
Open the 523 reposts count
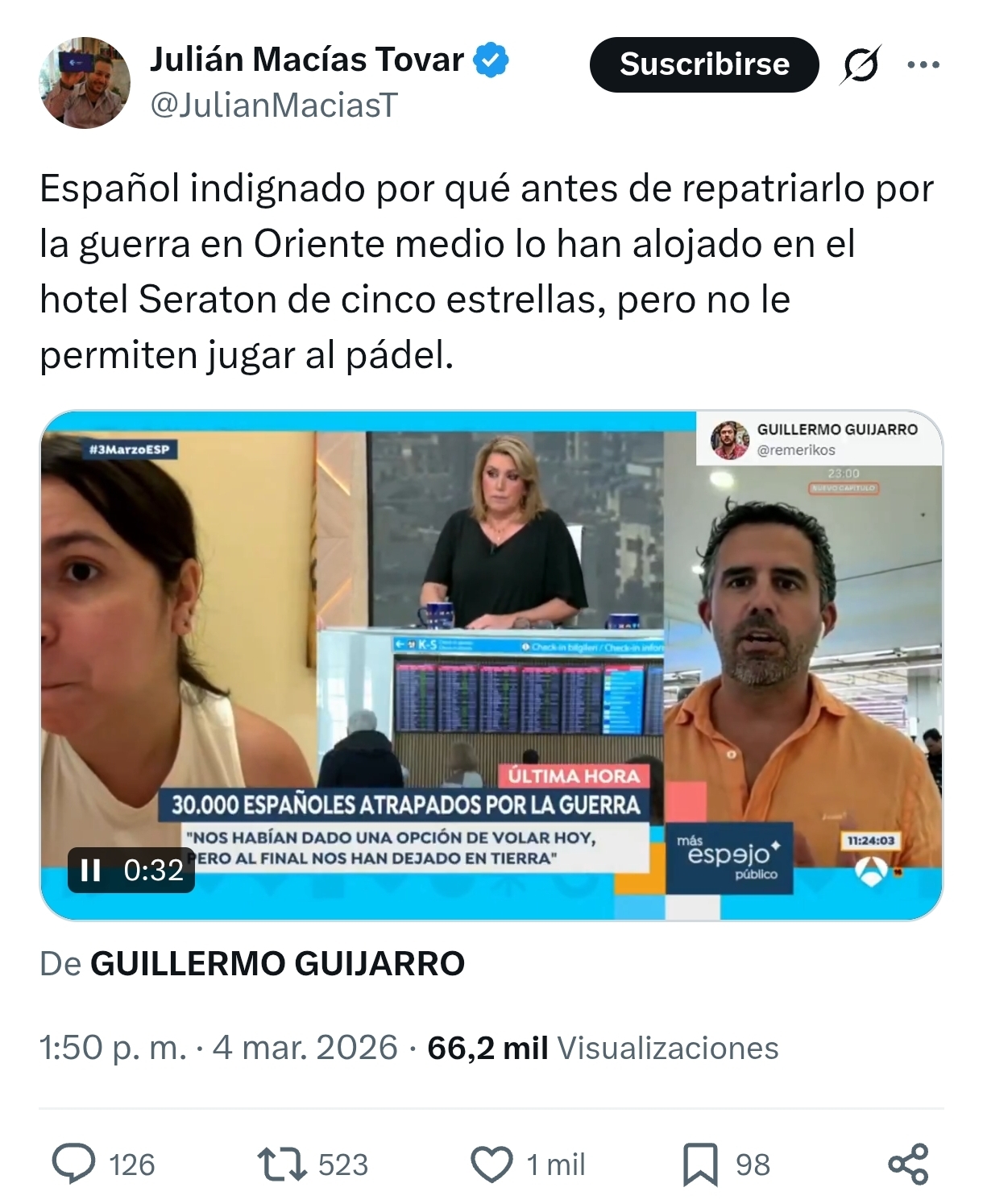pyautogui.click(x=343, y=1165)
